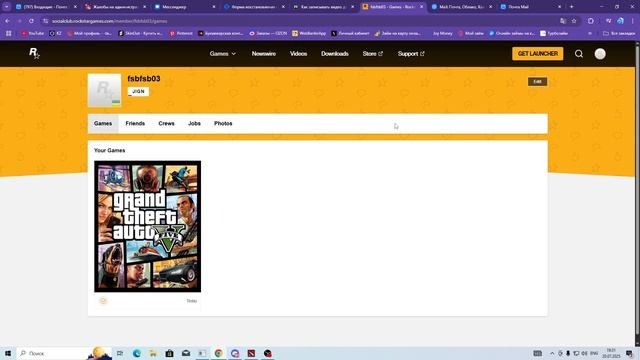This screenshot has width=640, height=360.
Task: Open Task View on the taskbar
Action: [x=120, y=353]
